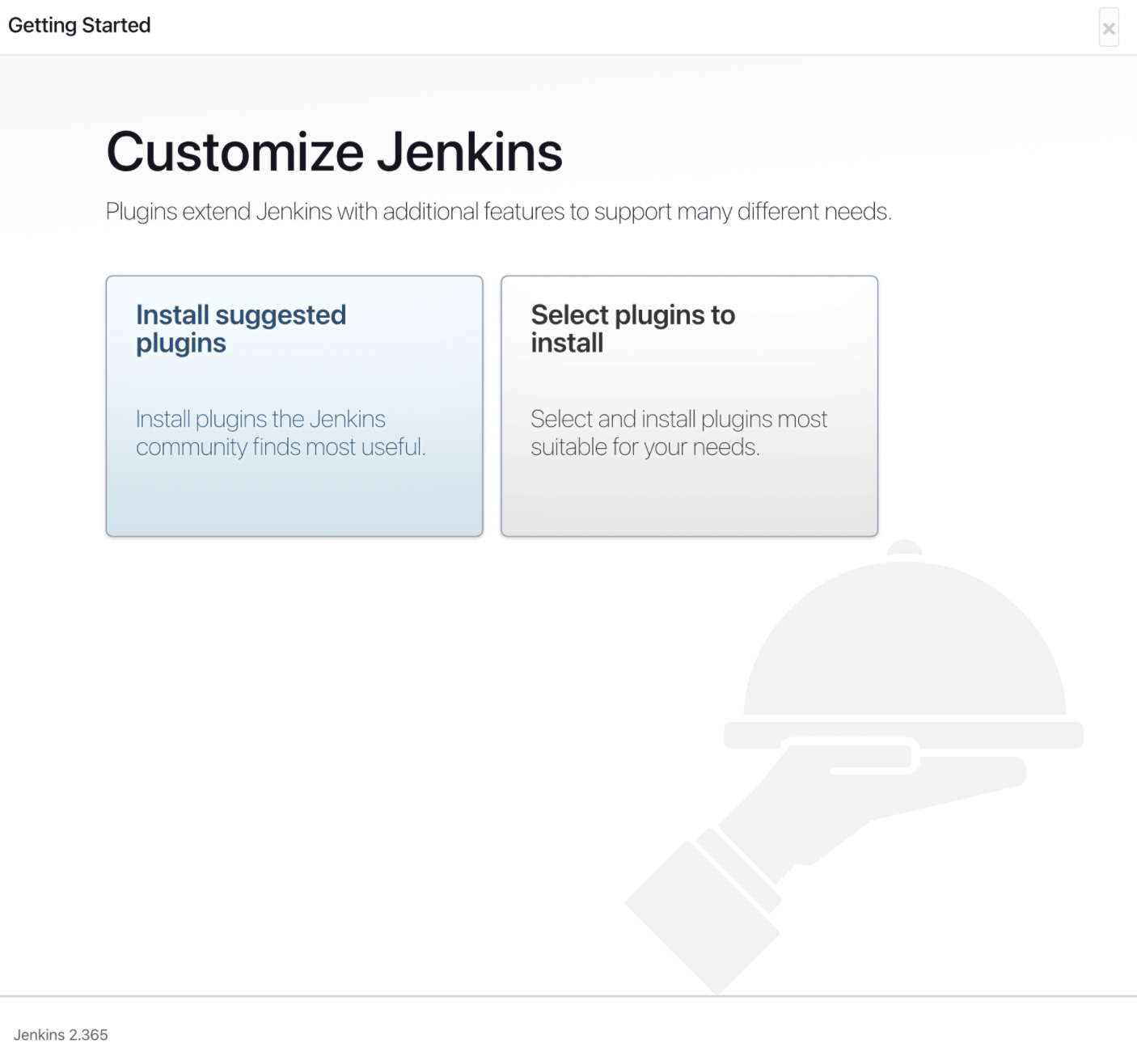The height and width of the screenshot is (1064, 1137).
Task: Click the Customize Jenkins heading
Action: tap(334, 152)
